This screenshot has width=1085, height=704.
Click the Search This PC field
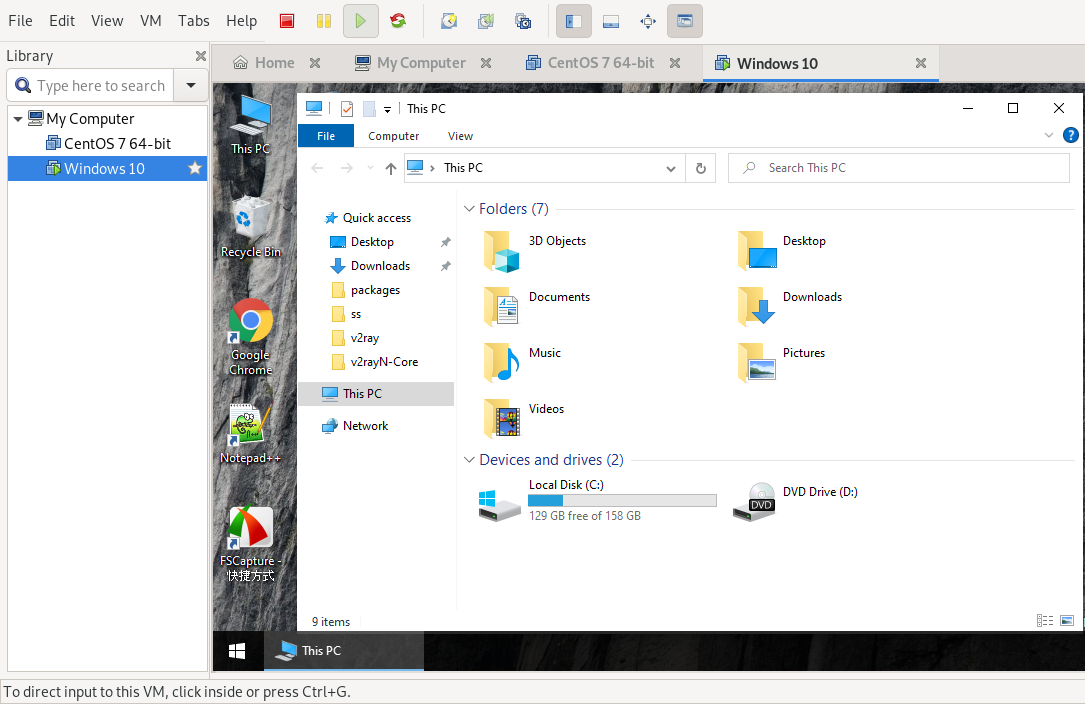(x=899, y=168)
